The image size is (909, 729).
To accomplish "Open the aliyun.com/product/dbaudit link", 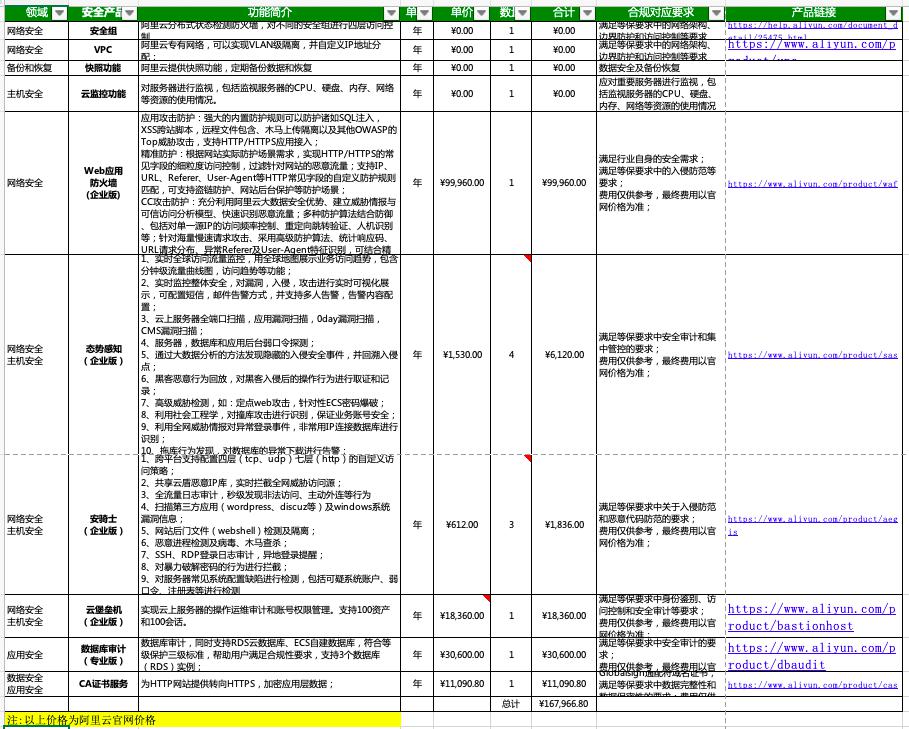I will point(812,656).
